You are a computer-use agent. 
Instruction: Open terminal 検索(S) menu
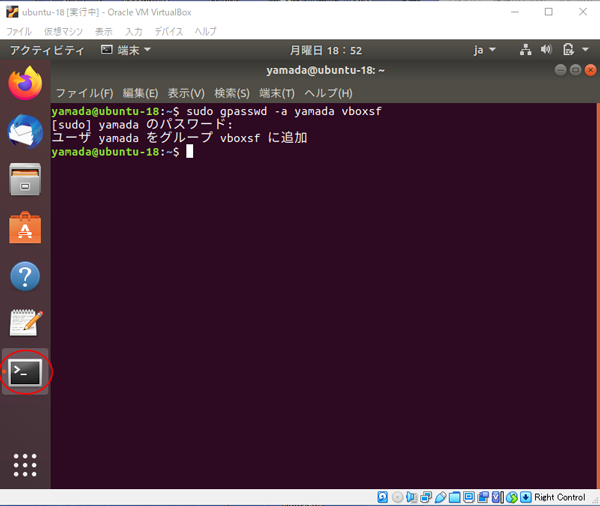pos(232,93)
